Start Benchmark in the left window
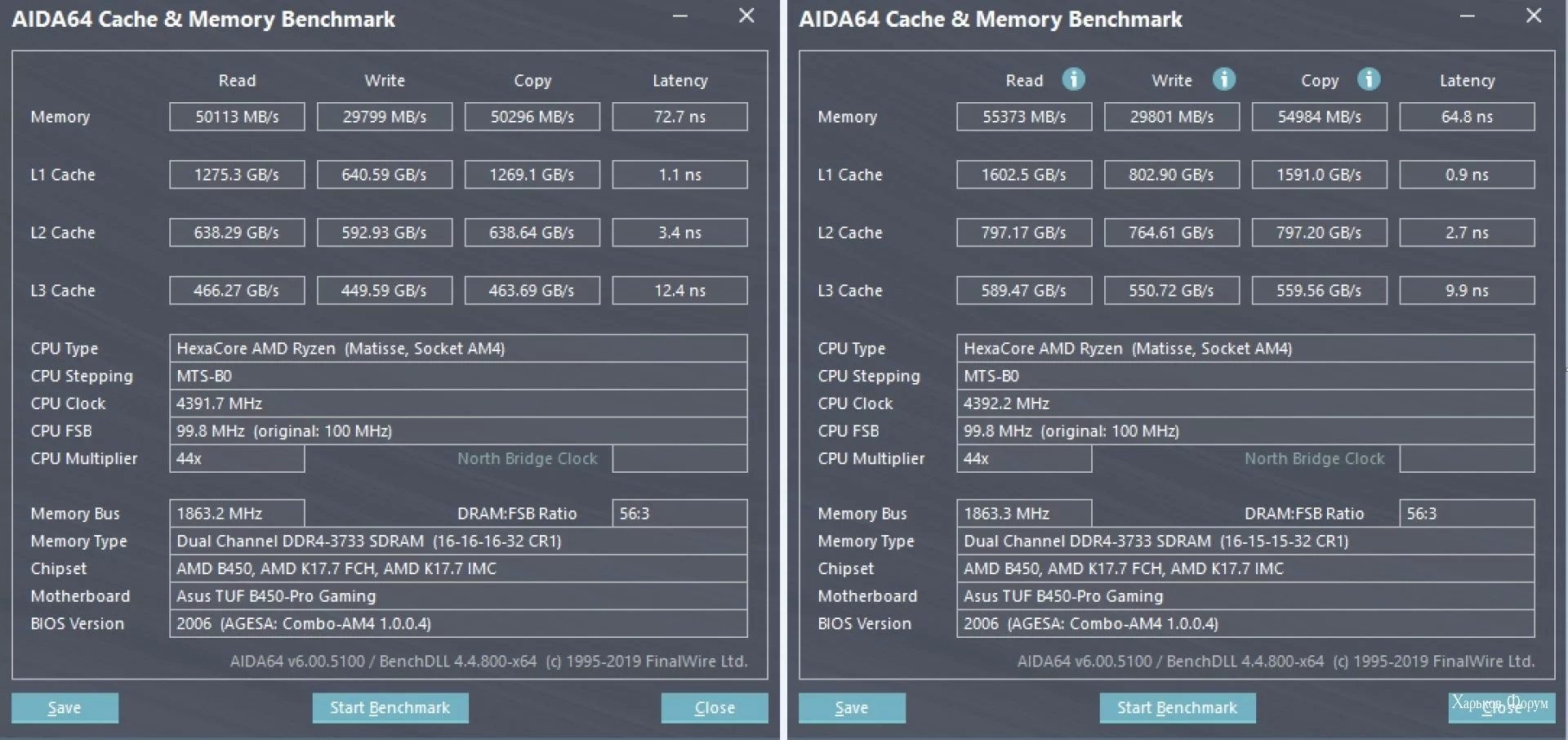This screenshot has width=1568, height=740. click(x=390, y=708)
